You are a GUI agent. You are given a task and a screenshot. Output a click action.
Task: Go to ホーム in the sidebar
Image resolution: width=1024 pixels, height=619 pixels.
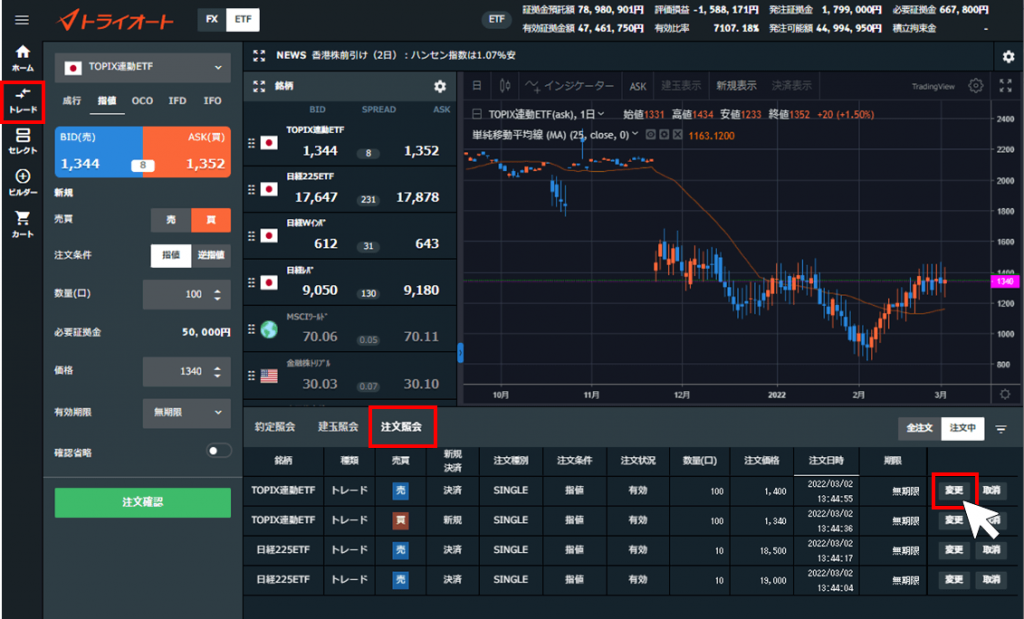23,58
